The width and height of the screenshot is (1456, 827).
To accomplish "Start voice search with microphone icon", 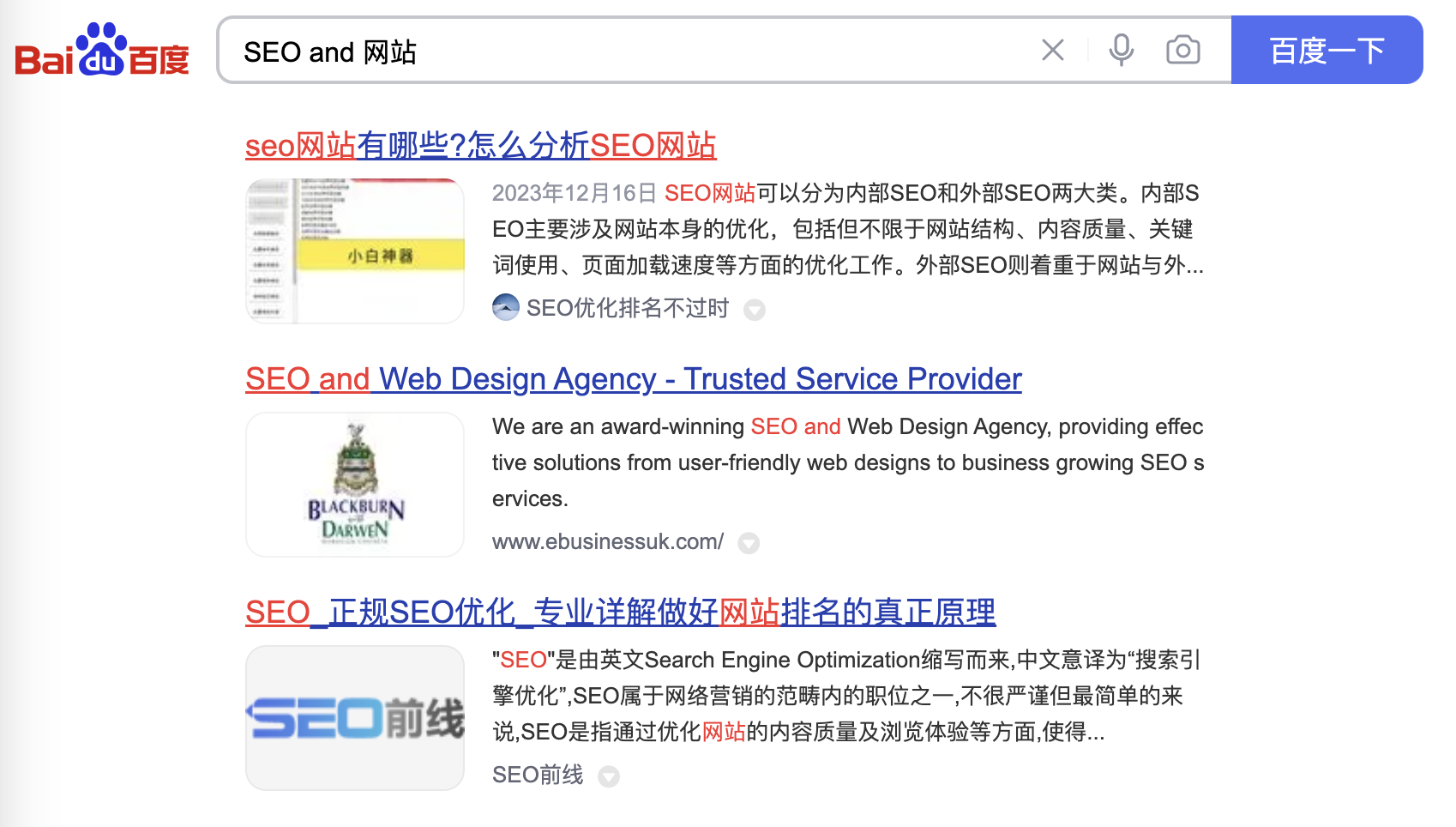I will pyautogui.click(x=1121, y=51).
